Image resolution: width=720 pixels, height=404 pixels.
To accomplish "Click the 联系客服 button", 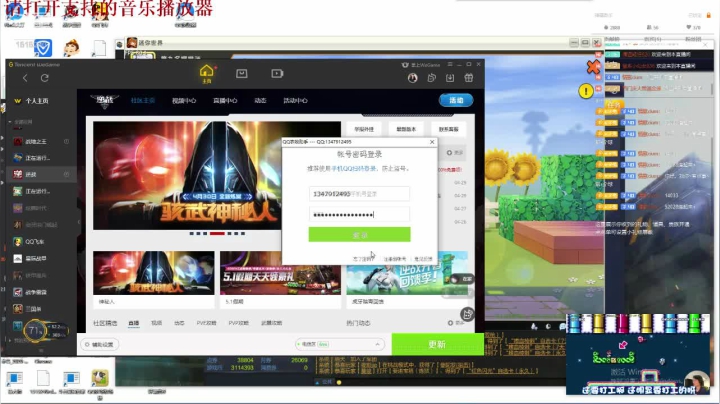I will click(448, 129).
